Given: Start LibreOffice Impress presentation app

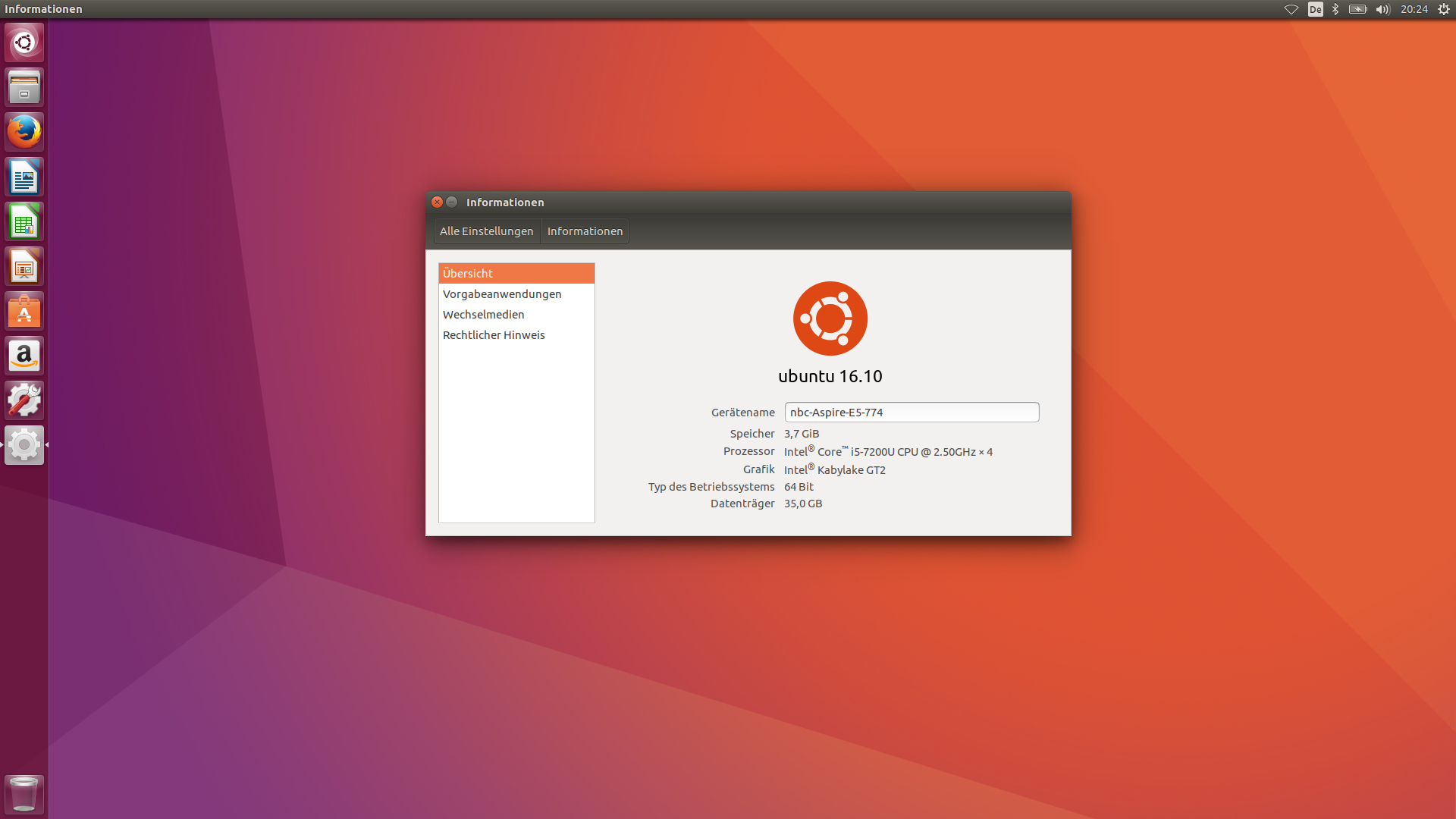Looking at the screenshot, I should click(x=24, y=267).
